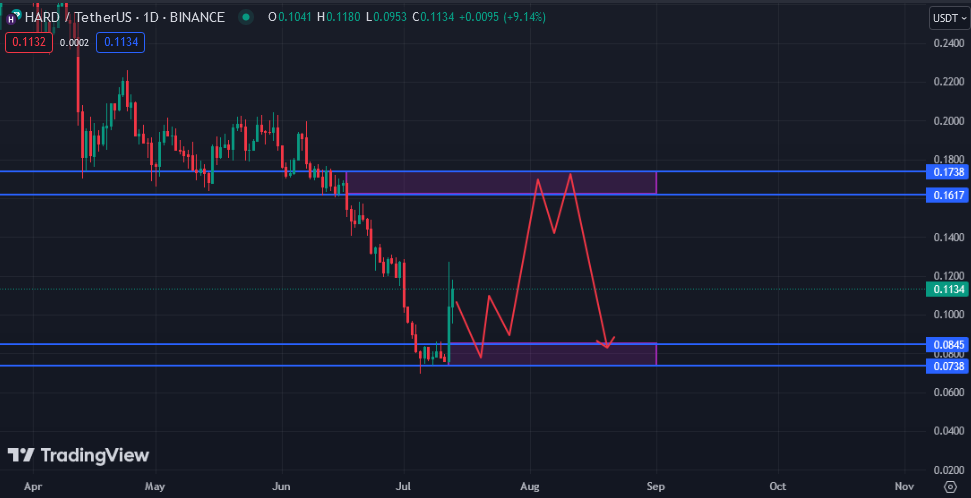The height and width of the screenshot is (498, 971).
Task: Click the green current price label 0.1134
Action: [947, 289]
